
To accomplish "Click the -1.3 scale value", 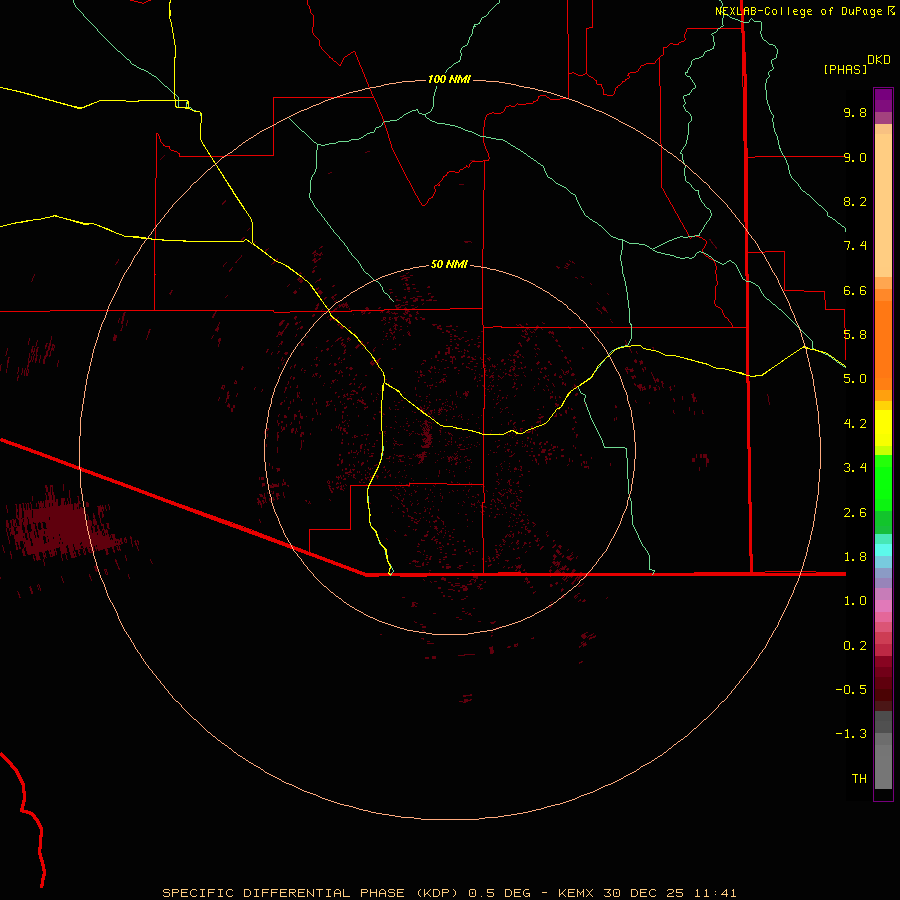I will point(851,734).
